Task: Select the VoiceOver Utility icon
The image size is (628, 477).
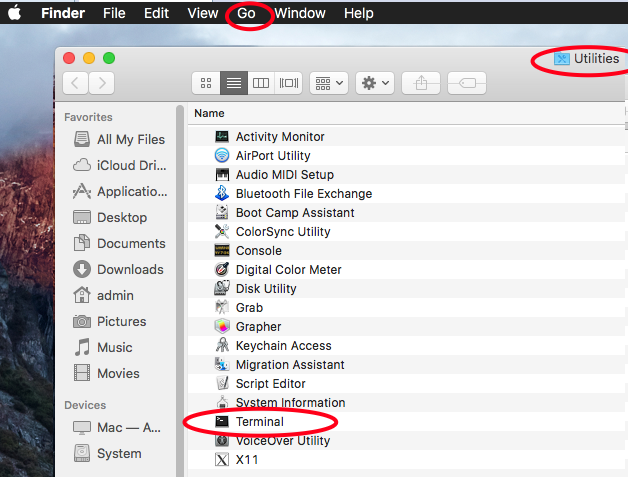Action: click(x=222, y=441)
